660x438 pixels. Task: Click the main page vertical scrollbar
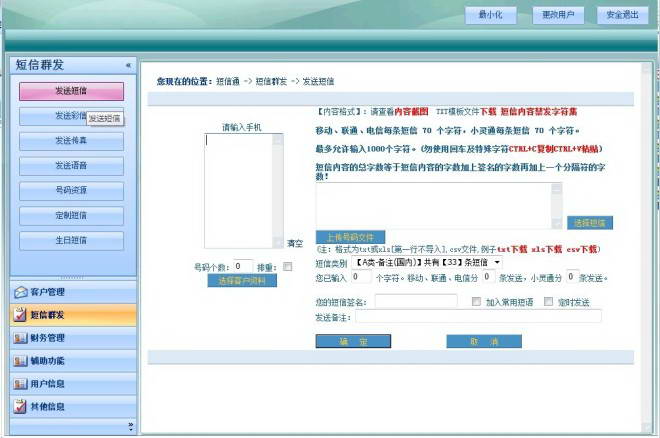(x=647, y=248)
